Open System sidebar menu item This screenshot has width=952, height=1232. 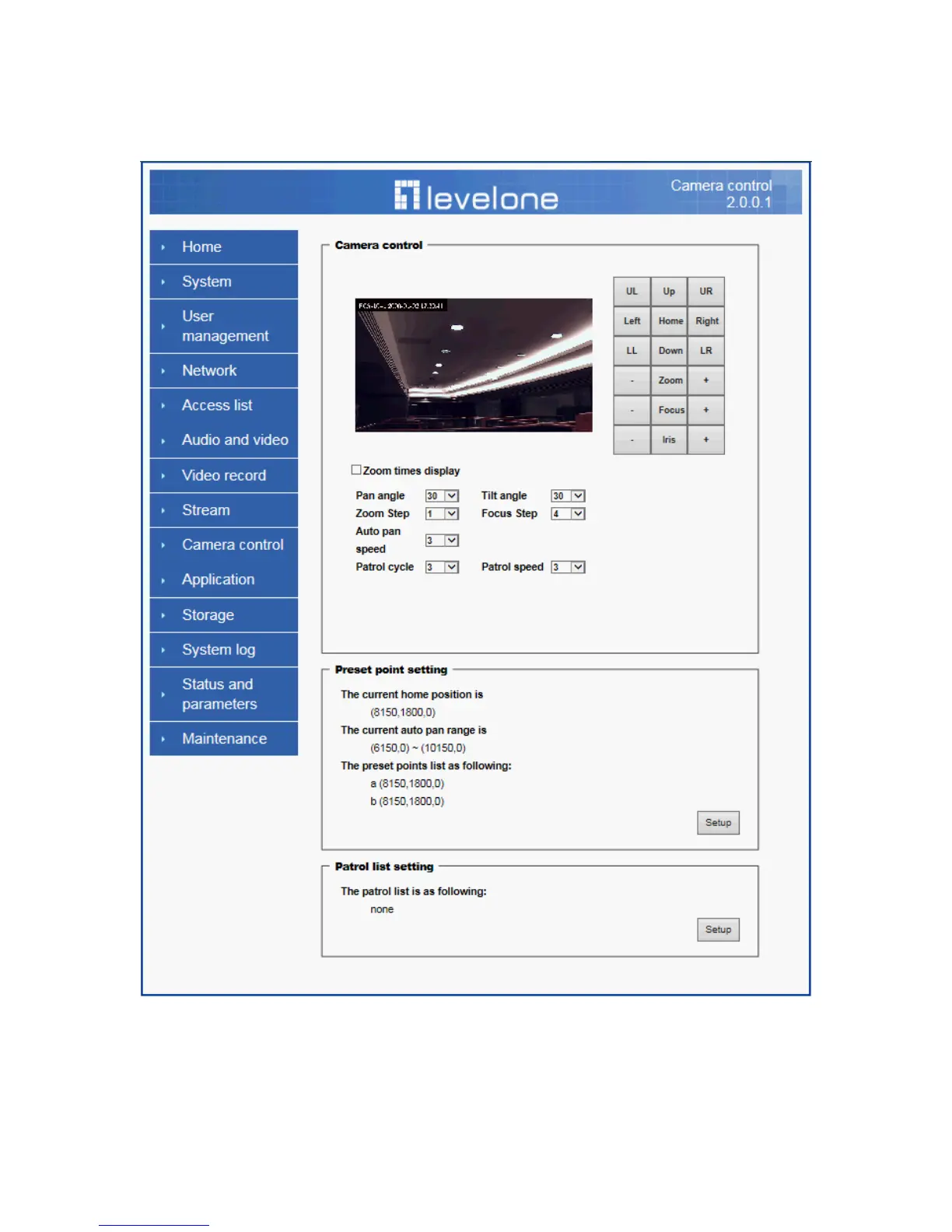coord(224,282)
